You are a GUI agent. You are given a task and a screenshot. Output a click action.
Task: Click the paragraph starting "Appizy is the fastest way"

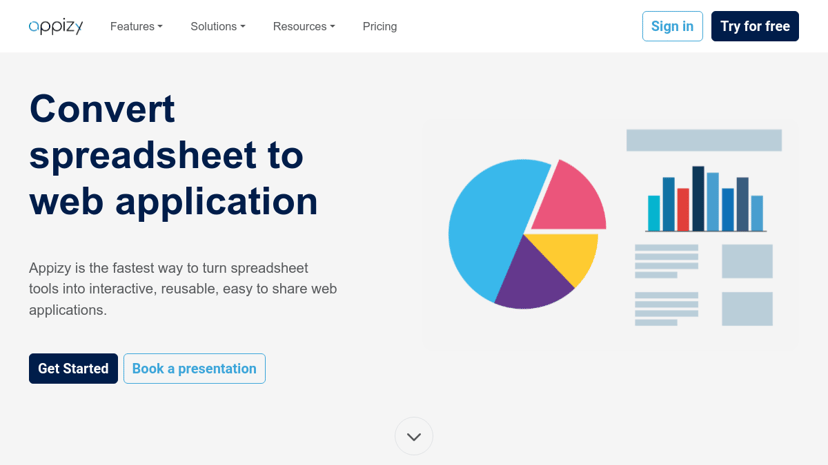pyautogui.click(x=183, y=289)
